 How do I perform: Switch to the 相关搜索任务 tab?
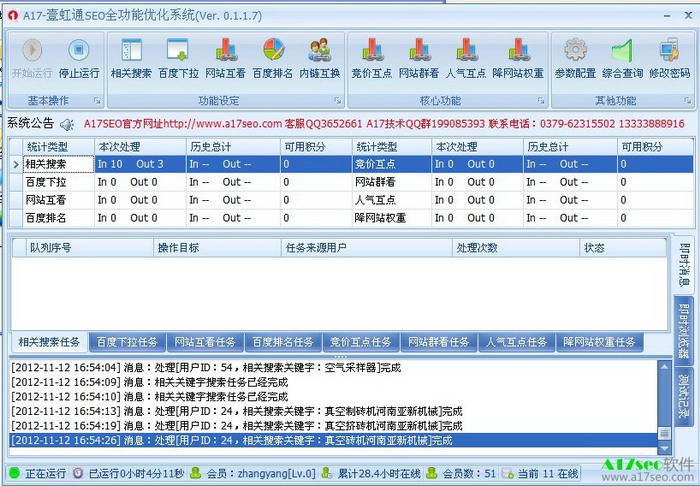click(49, 342)
